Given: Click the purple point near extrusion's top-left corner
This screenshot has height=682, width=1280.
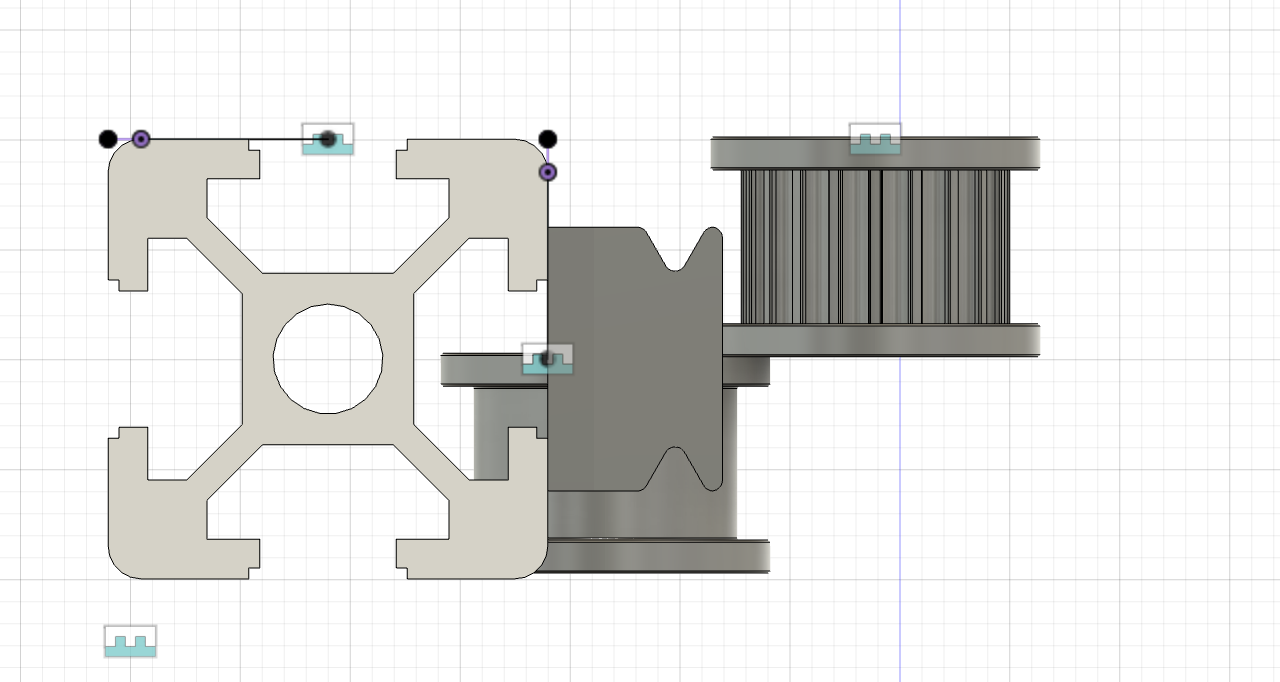Looking at the screenshot, I should pos(141,138).
